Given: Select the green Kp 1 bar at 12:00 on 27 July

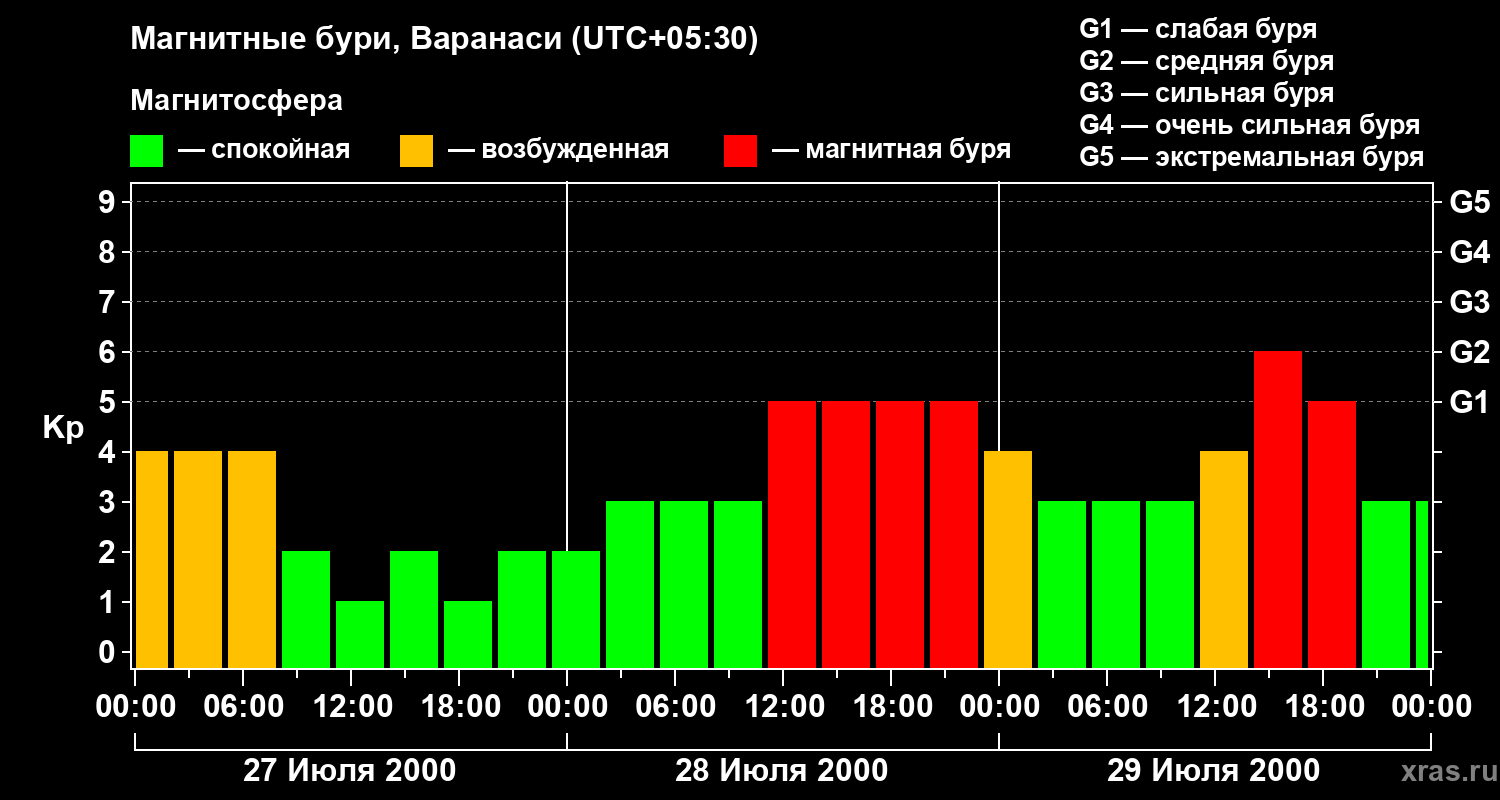Looking at the screenshot, I should point(360,634).
